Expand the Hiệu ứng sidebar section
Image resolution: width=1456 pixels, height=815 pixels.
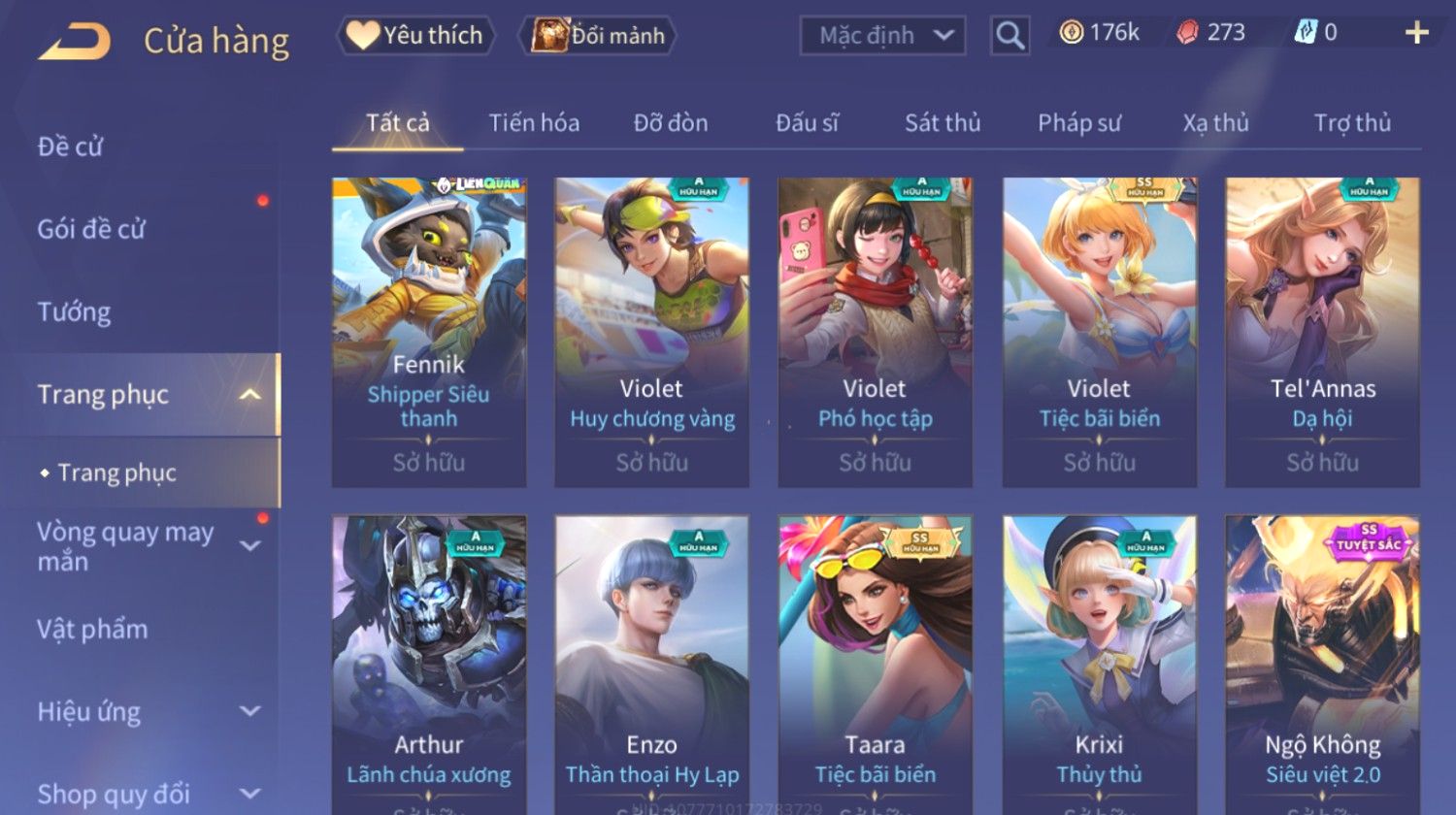pos(249,711)
